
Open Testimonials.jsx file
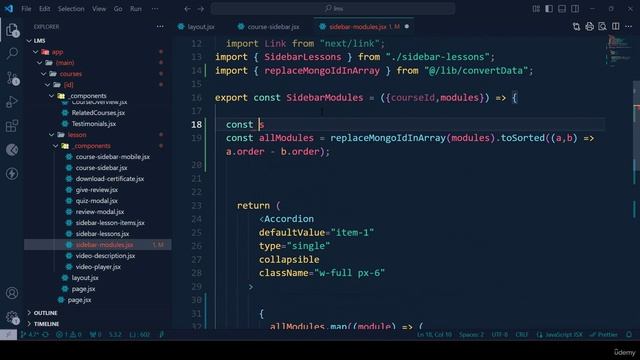coord(93,124)
